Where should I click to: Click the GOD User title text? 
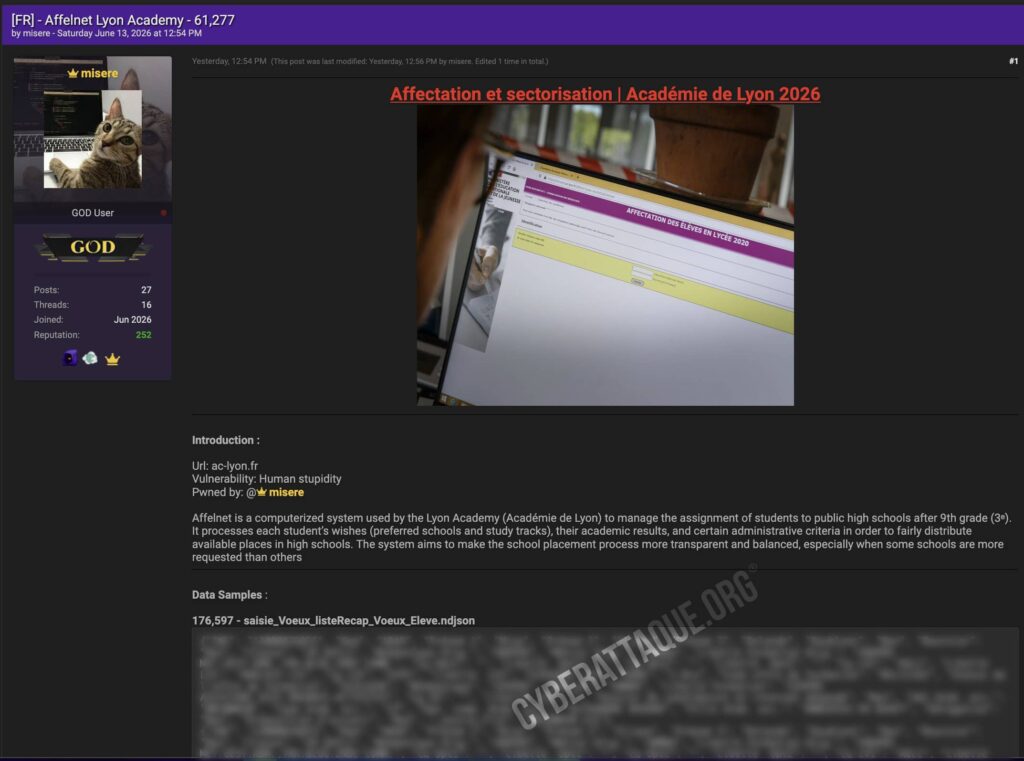[x=93, y=213]
